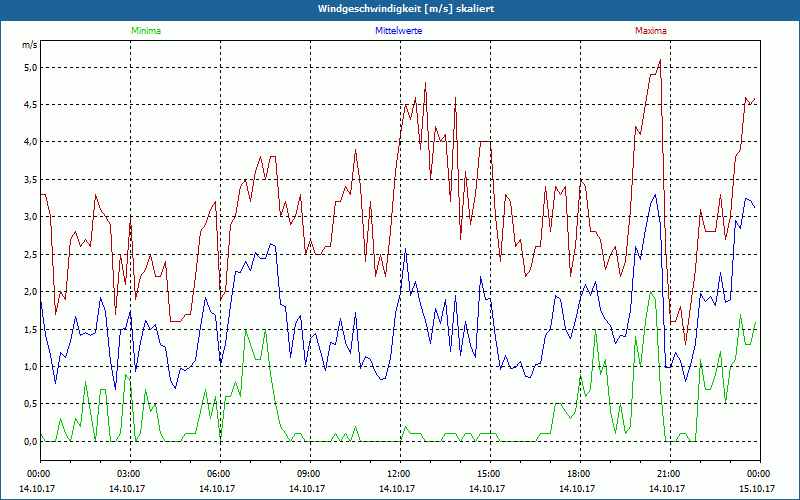Click the m/s unit label

click(x=30, y=45)
